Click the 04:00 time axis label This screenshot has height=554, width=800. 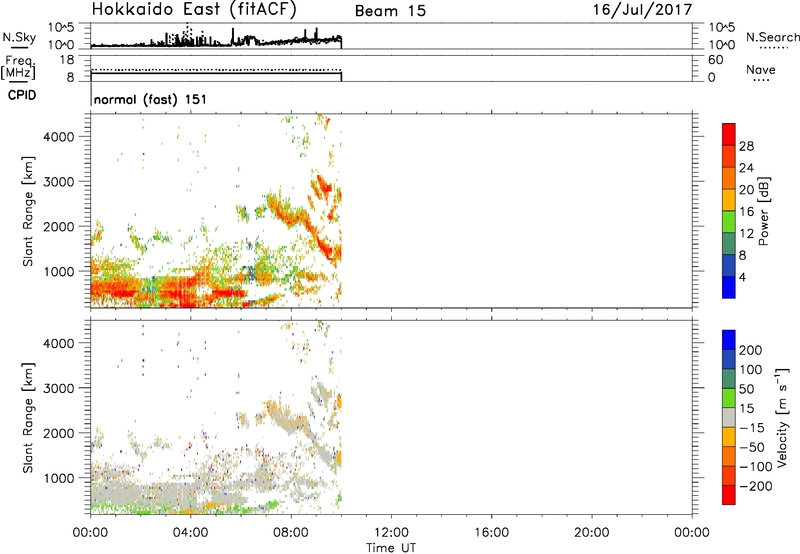point(191,533)
